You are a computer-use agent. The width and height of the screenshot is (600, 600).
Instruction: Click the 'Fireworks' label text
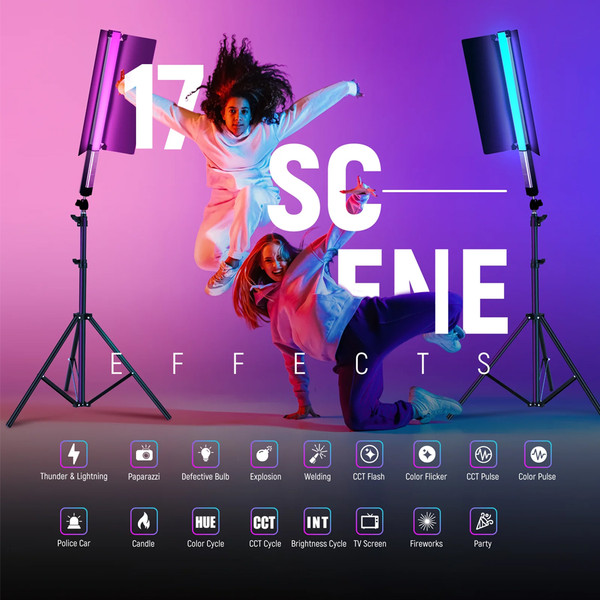click(x=426, y=543)
